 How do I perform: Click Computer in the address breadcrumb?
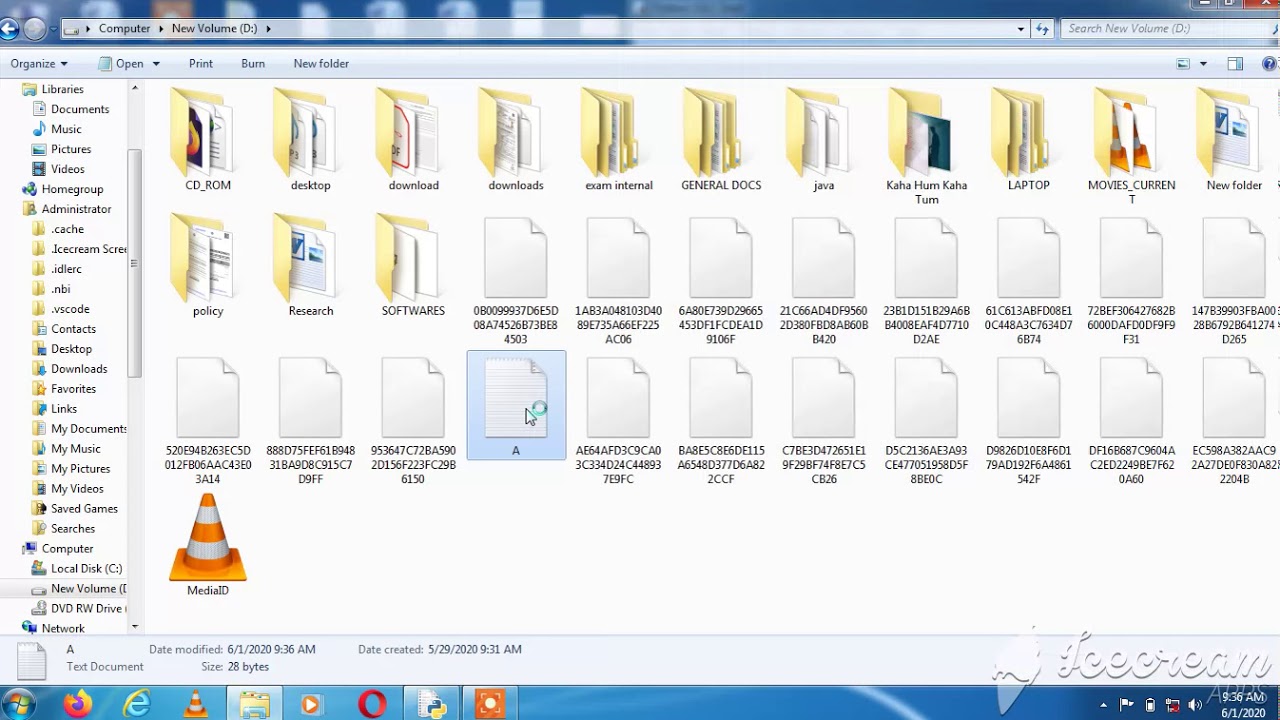pyautogui.click(x=124, y=29)
